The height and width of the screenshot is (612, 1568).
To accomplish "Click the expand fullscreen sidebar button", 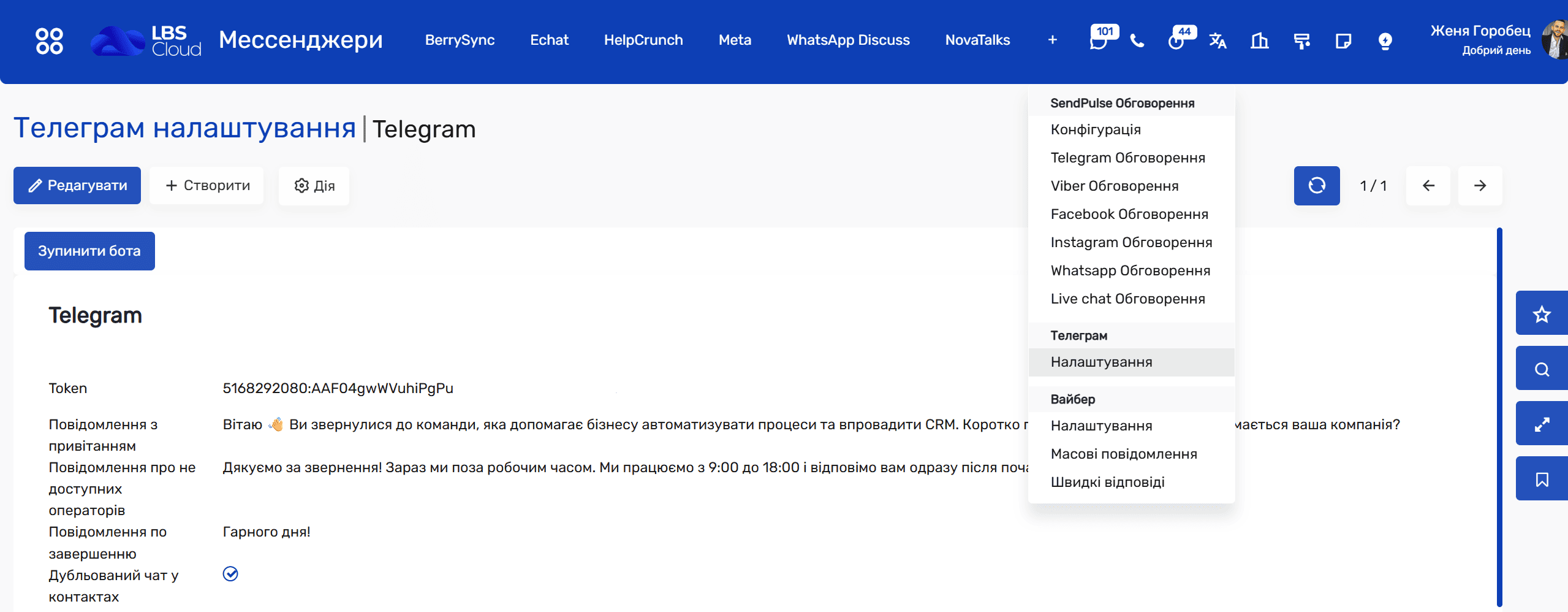I will click(x=1541, y=424).
